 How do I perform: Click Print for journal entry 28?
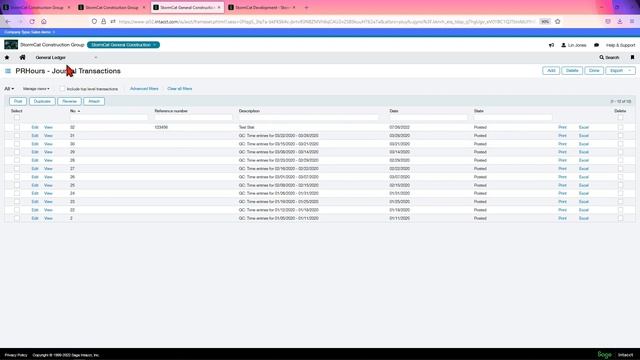click(x=562, y=160)
